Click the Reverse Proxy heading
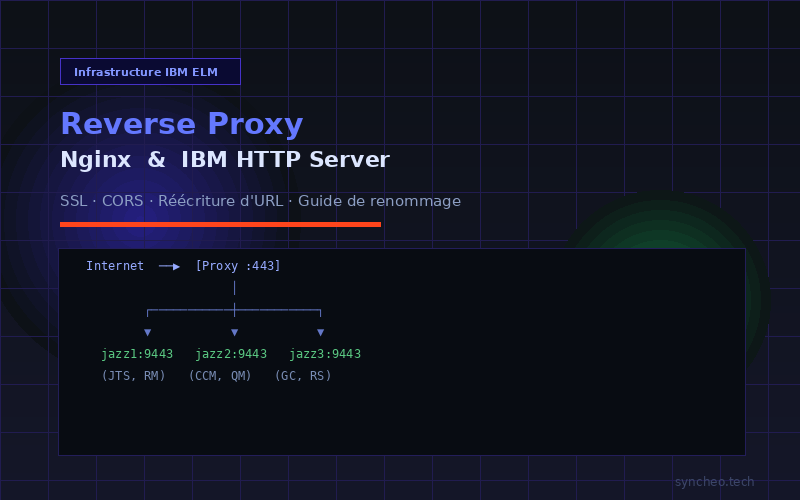This screenshot has height=500, width=800. point(181,124)
